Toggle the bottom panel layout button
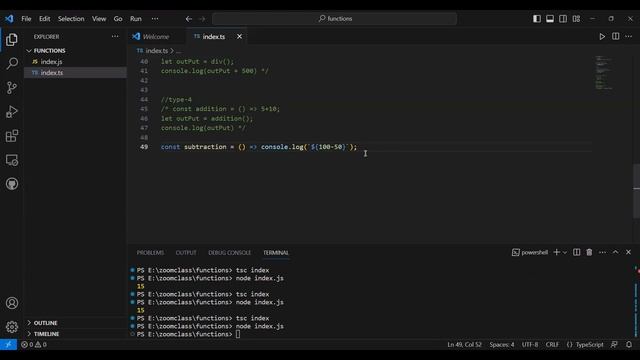Screen dimensions: 640x360 [x=550, y=19]
